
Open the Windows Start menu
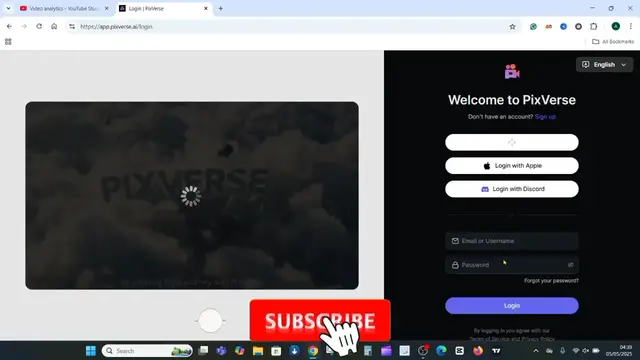(x=91, y=351)
